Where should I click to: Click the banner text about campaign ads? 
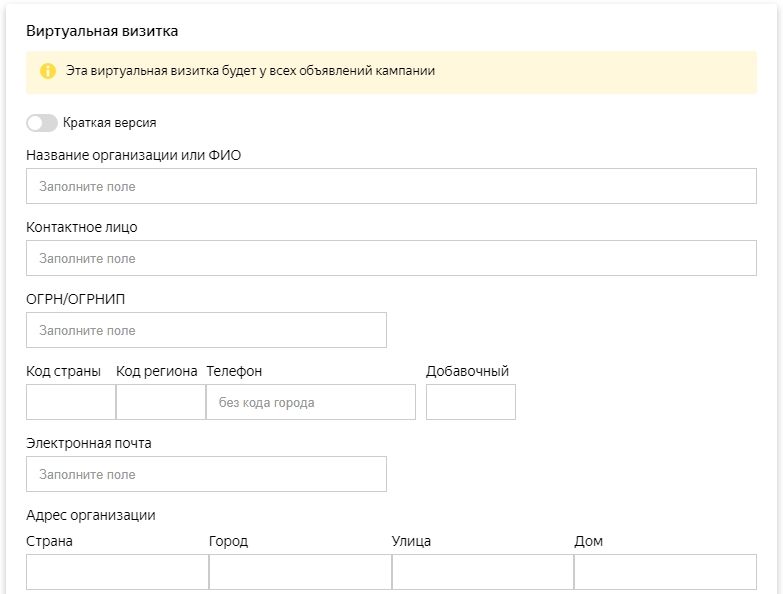[x=250, y=72]
